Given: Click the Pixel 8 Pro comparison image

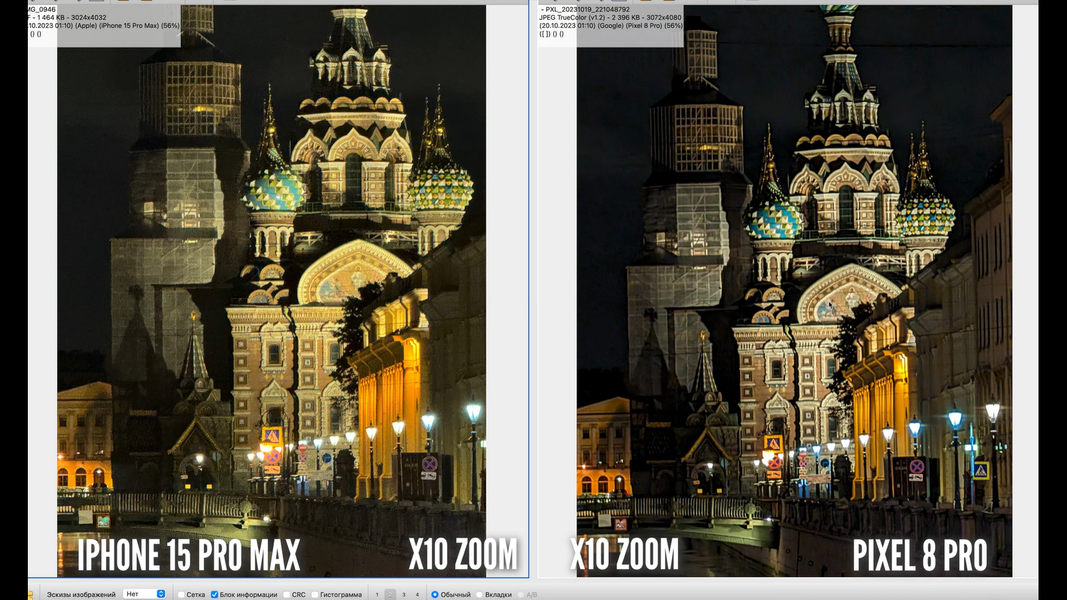Looking at the screenshot, I should point(794,291).
